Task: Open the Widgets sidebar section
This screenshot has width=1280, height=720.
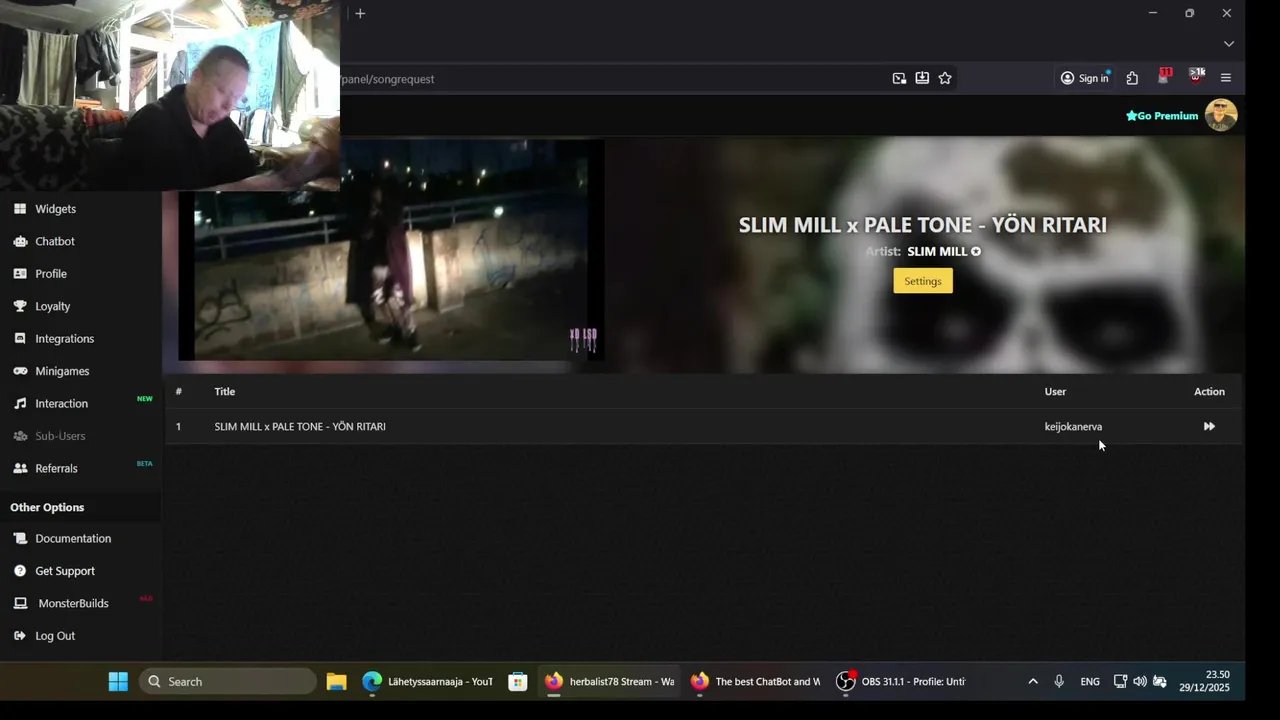Action: pyautogui.click(x=56, y=209)
